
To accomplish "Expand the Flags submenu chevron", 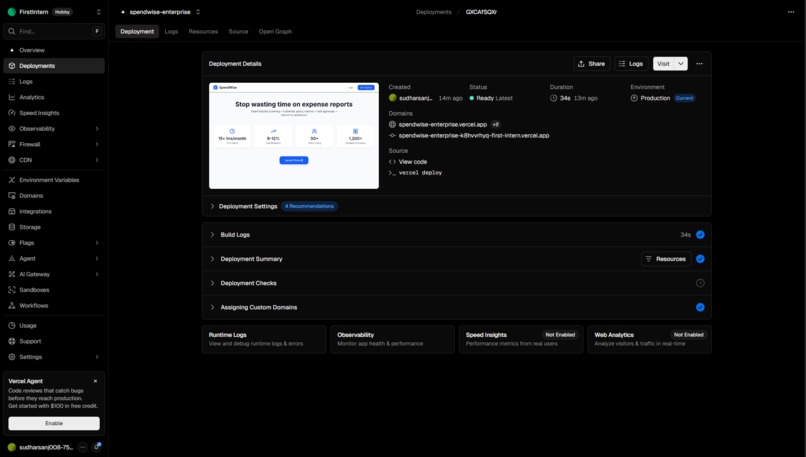I will click(x=97, y=243).
